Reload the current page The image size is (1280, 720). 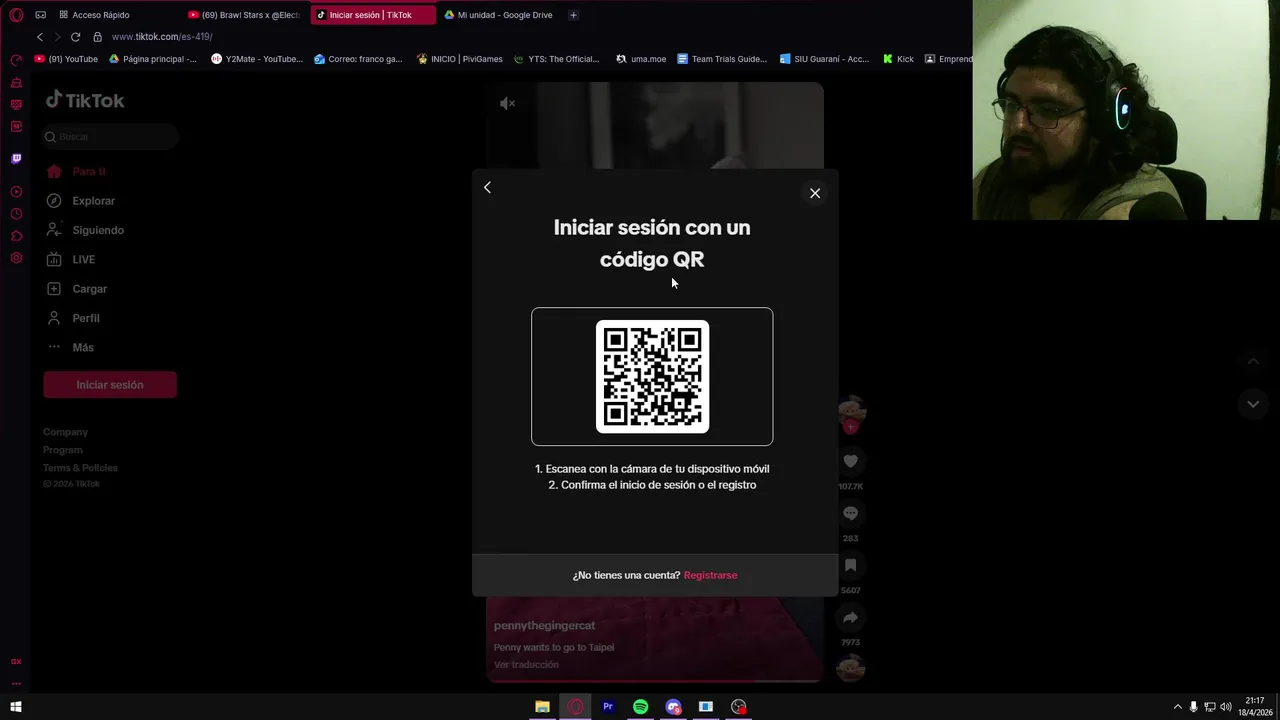[x=75, y=37]
